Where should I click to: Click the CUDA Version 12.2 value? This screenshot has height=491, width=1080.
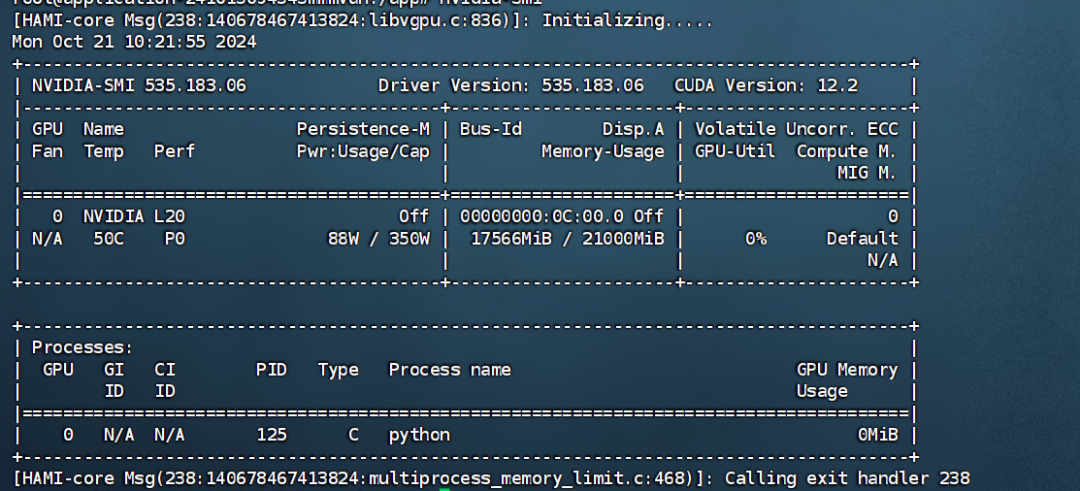point(765,86)
